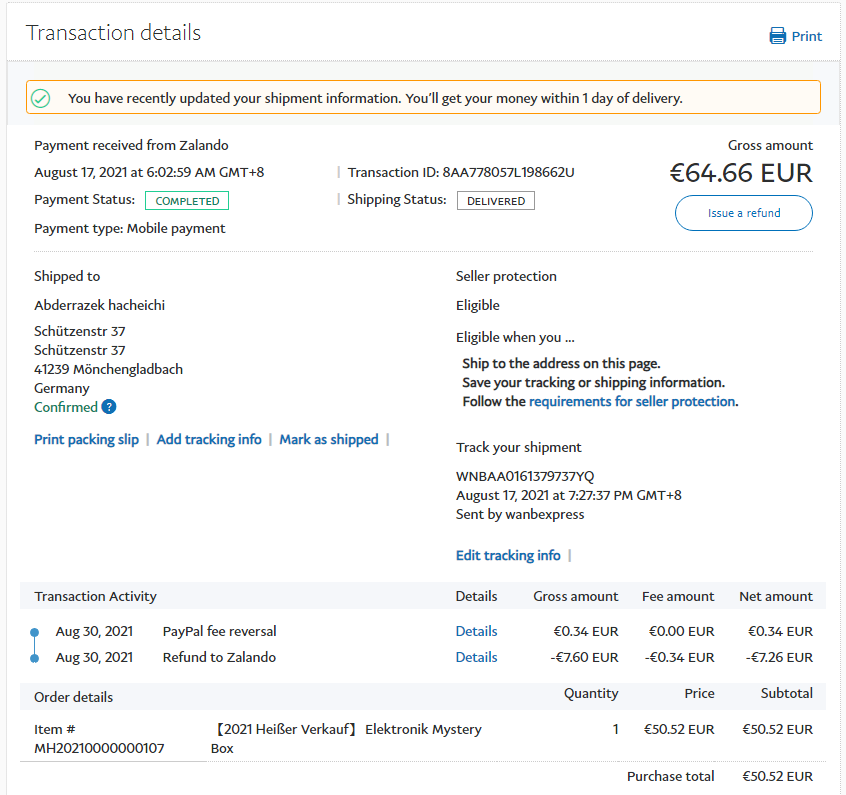Click the COMPLETED payment status badge

187,201
